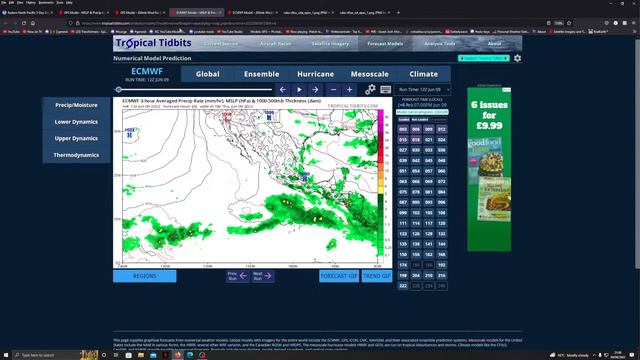Select forecast hour 003
Image resolution: width=640 pixels, height=360 pixels.
(403, 129)
